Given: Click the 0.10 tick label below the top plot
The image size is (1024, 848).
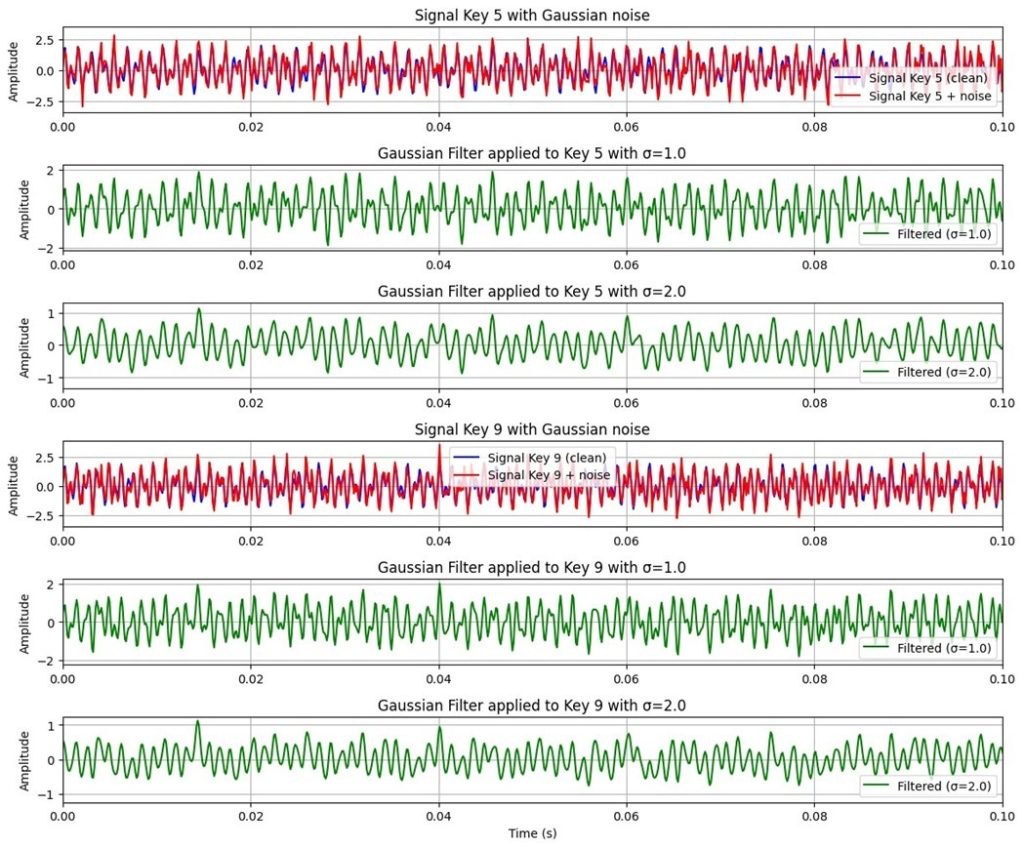Looking at the screenshot, I should click(x=1000, y=125).
